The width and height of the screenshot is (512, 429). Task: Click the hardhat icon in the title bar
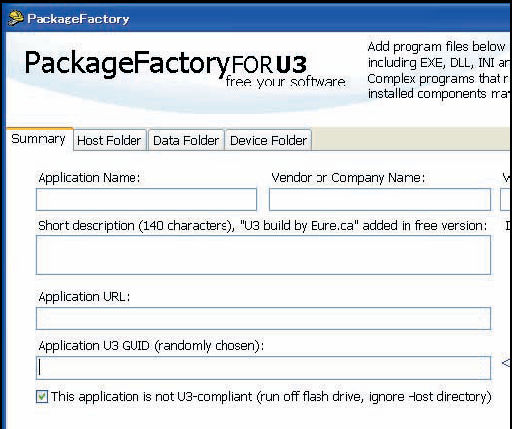[x=15, y=18]
